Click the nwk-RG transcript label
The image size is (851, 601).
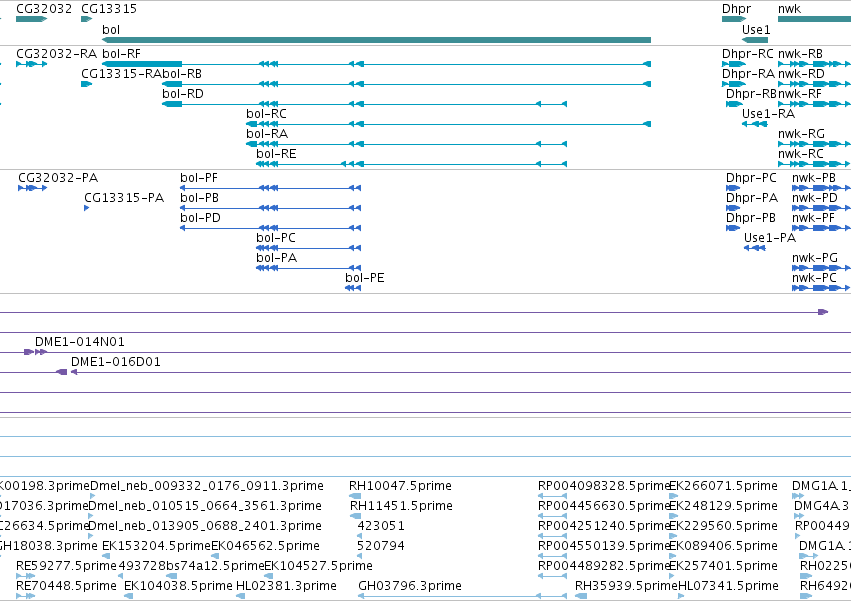pyautogui.click(x=801, y=134)
